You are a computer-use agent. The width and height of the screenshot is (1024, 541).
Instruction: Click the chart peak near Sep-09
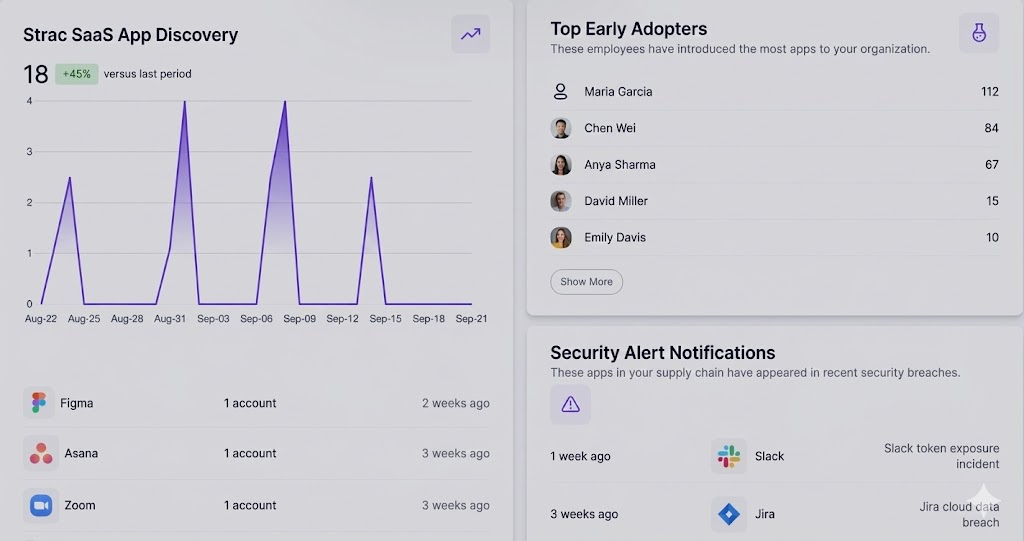coord(285,102)
